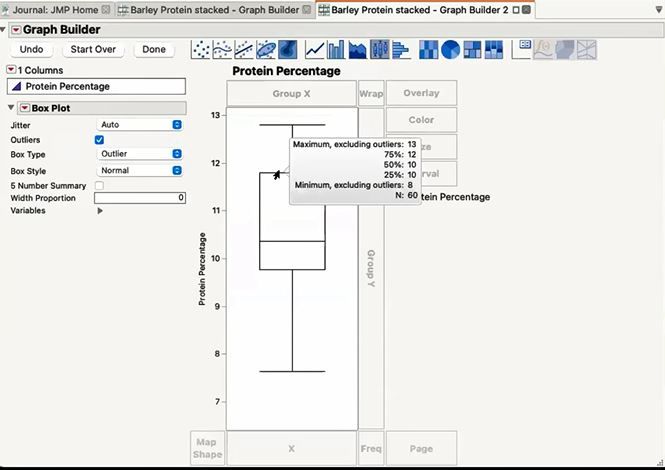Click the Color drop zone
The width and height of the screenshot is (665, 470).
(x=421, y=120)
